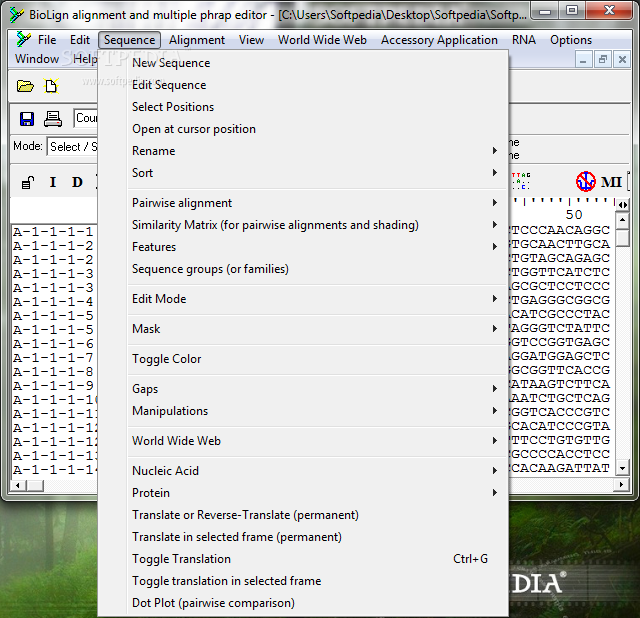Click the open folder icon
This screenshot has height=618, width=640.
point(25,86)
